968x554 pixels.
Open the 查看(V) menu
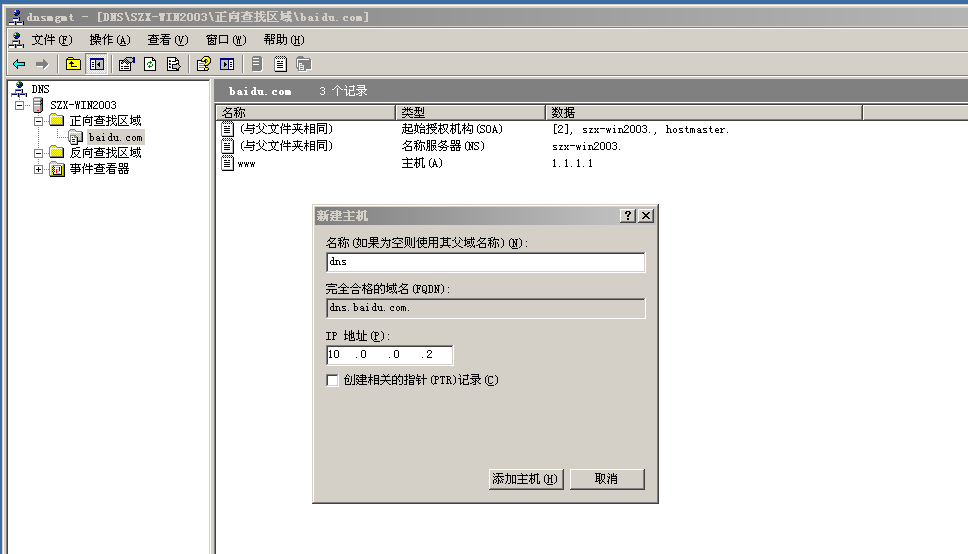167,40
